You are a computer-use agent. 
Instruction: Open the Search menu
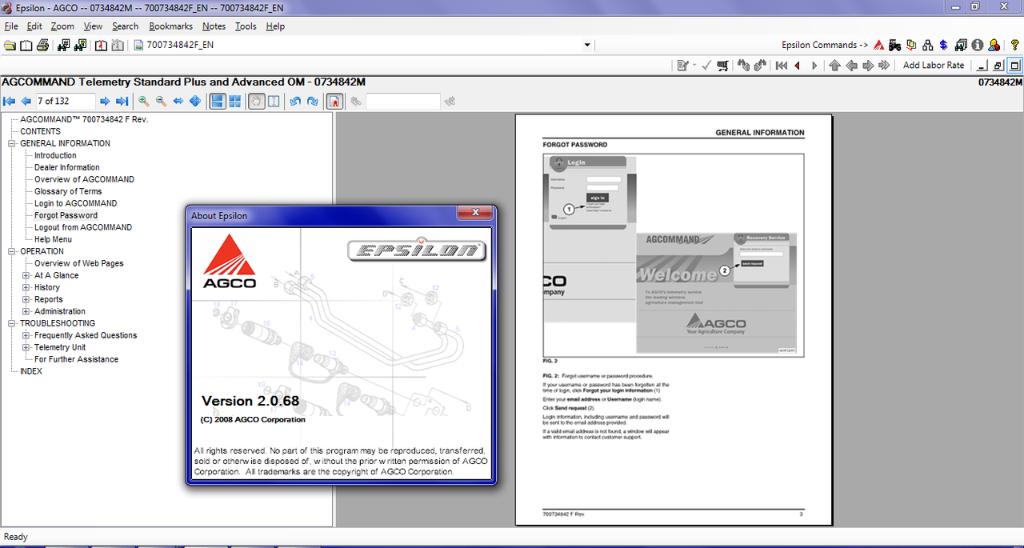click(125, 27)
